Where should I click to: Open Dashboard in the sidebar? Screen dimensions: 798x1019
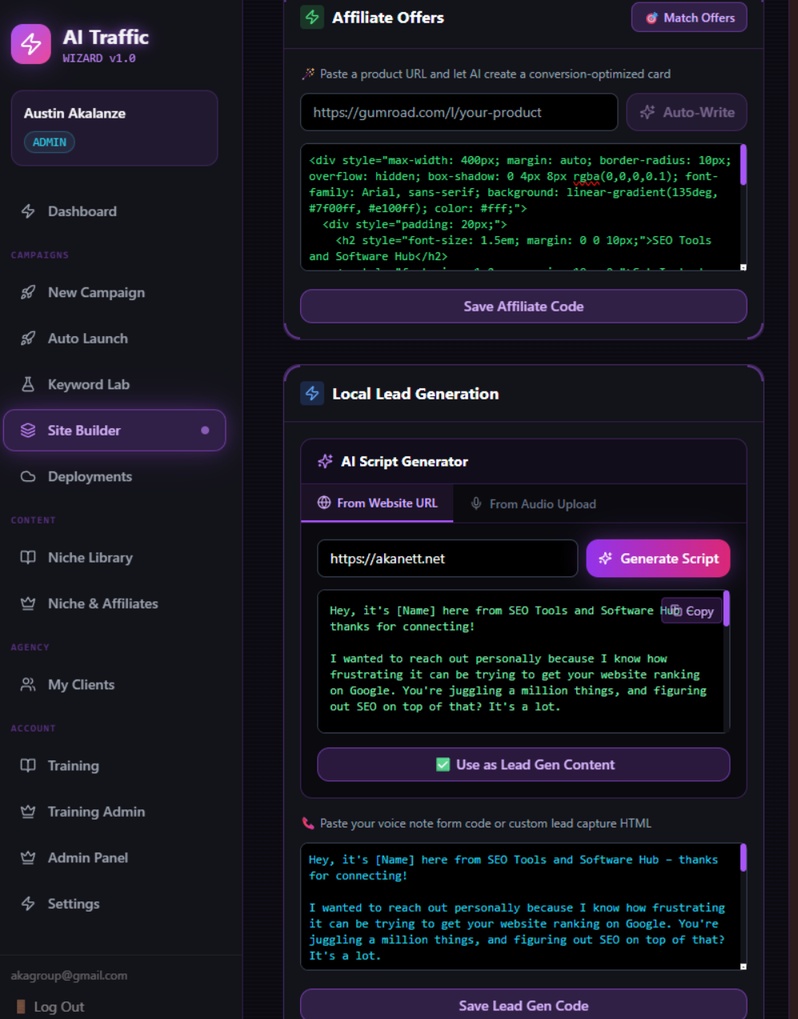pos(114,211)
